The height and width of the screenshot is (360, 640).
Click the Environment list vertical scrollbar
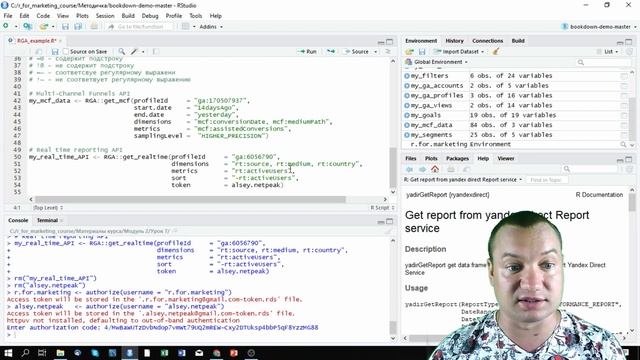(x=632, y=118)
